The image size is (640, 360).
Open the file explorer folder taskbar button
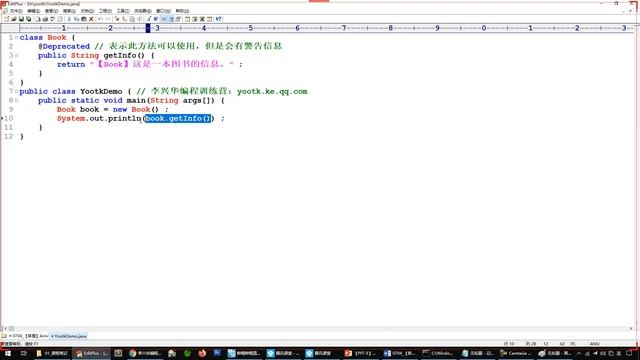pyautogui.click(x=52, y=353)
